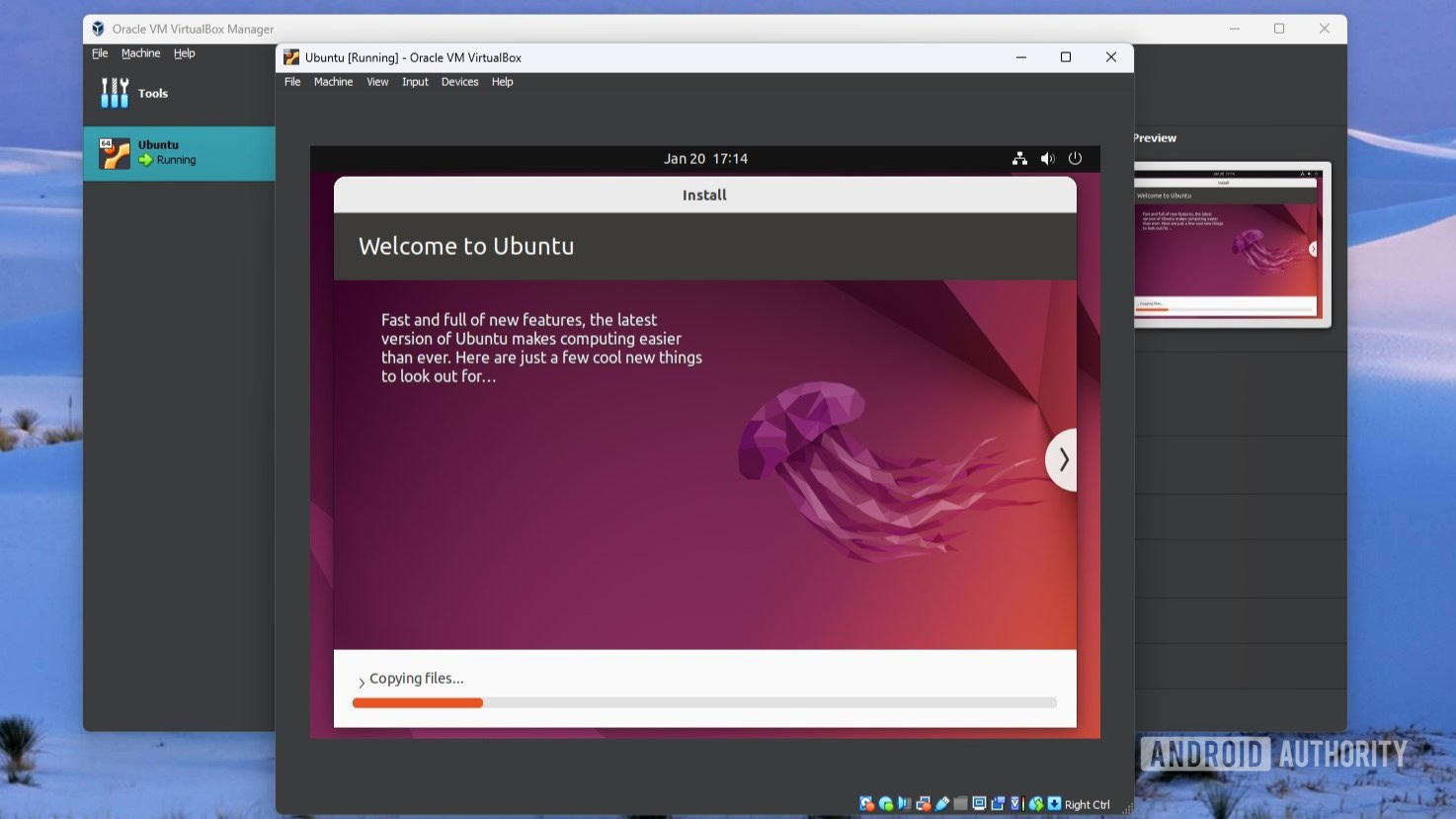The width and height of the screenshot is (1456, 819).
Task: Advance to the next installer slide
Action: [1063, 459]
